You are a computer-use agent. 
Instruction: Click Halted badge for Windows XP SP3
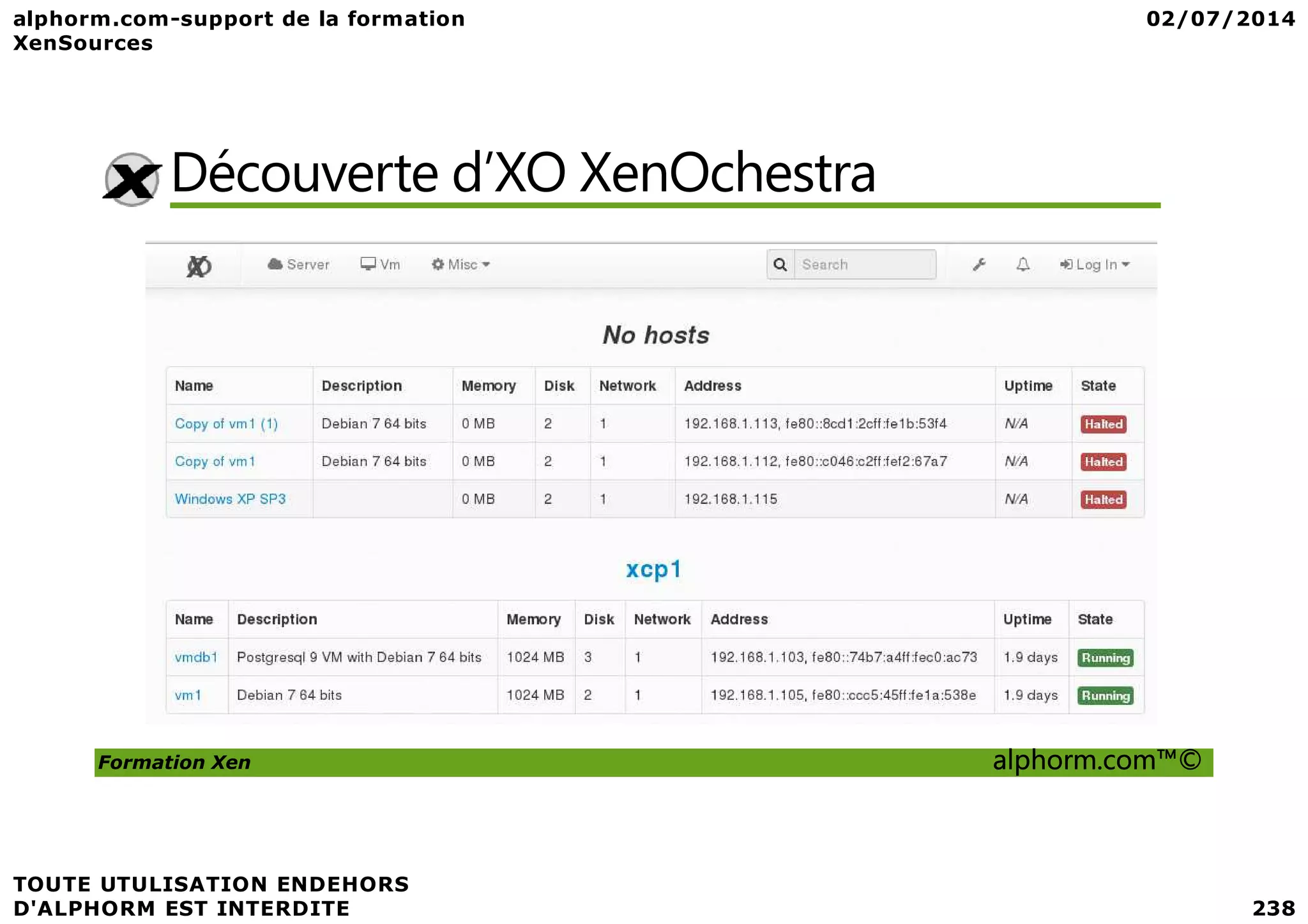(1104, 500)
